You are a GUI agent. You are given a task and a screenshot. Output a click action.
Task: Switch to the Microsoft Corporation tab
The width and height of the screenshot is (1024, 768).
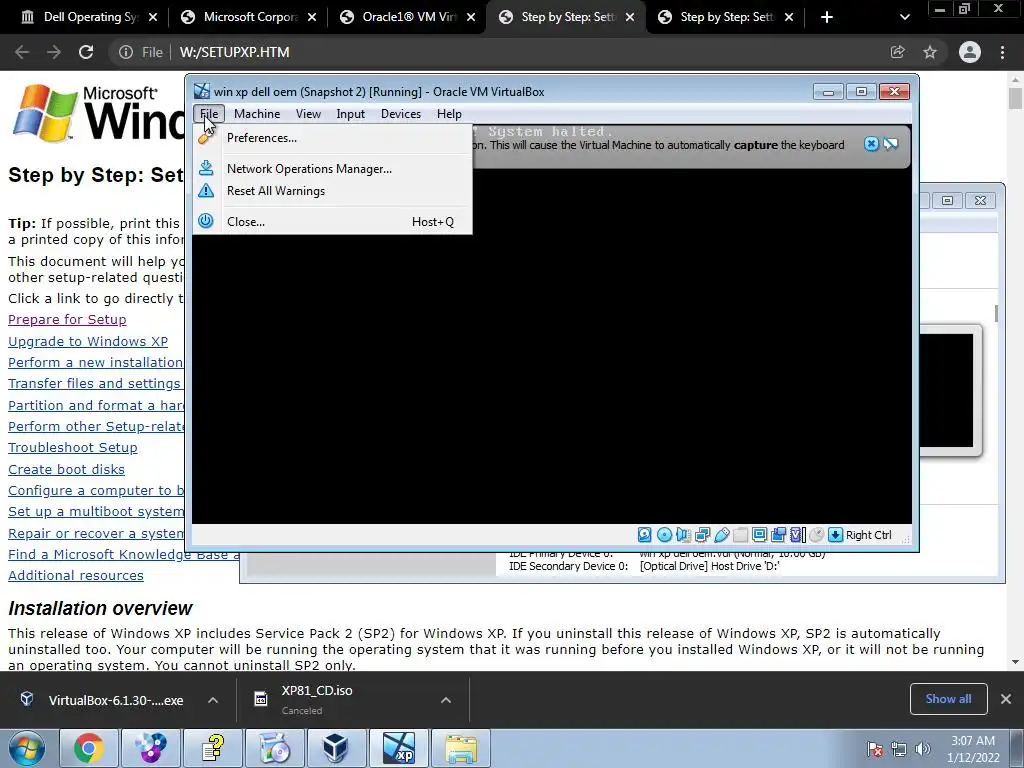[248, 17]
